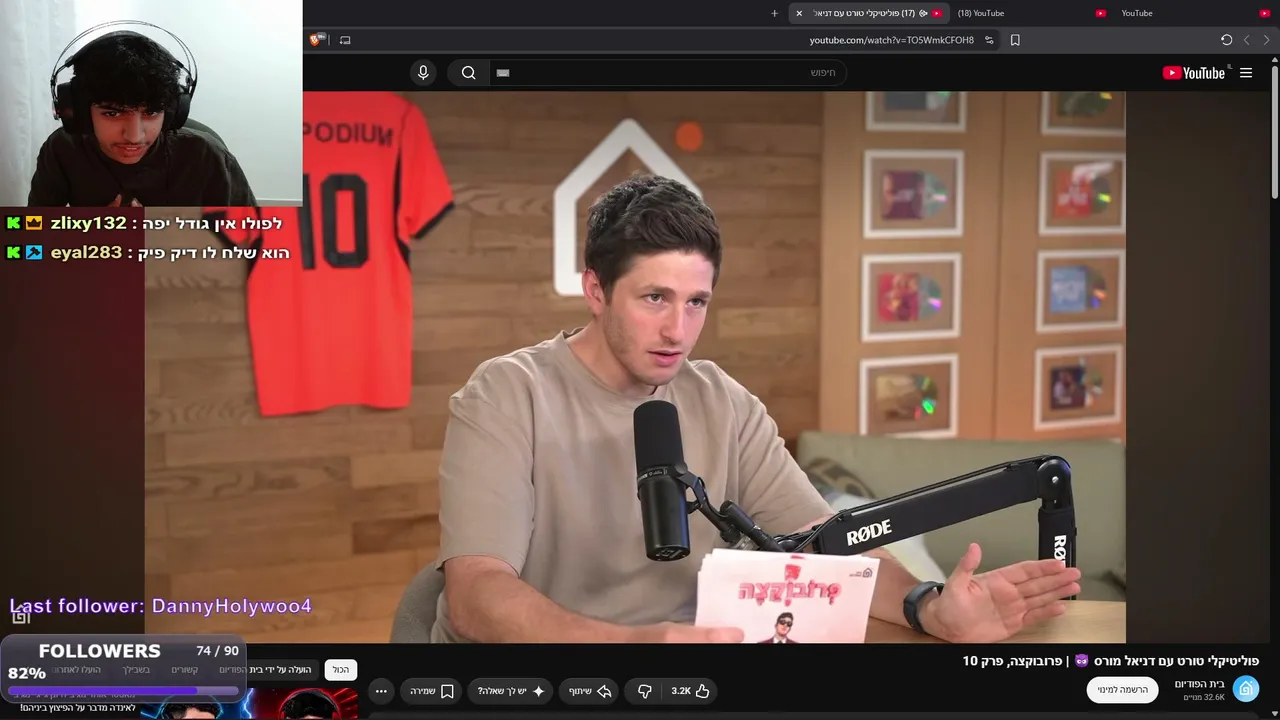1280x720 pixels.
Task: Open more actions three-dot menu
Action: [381, 691]
